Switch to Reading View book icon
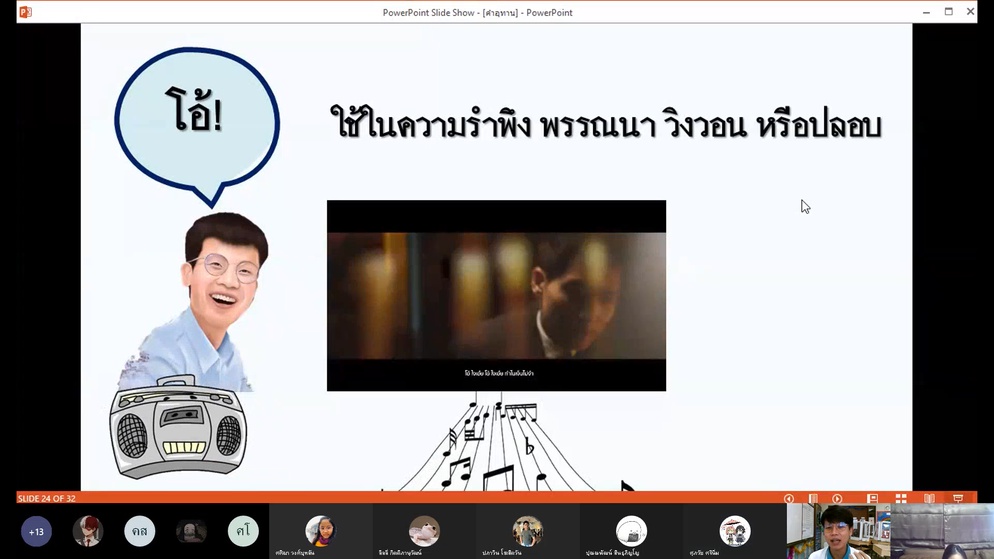The height and width of the screenshot is (559, 994). [x=929, y=499]
